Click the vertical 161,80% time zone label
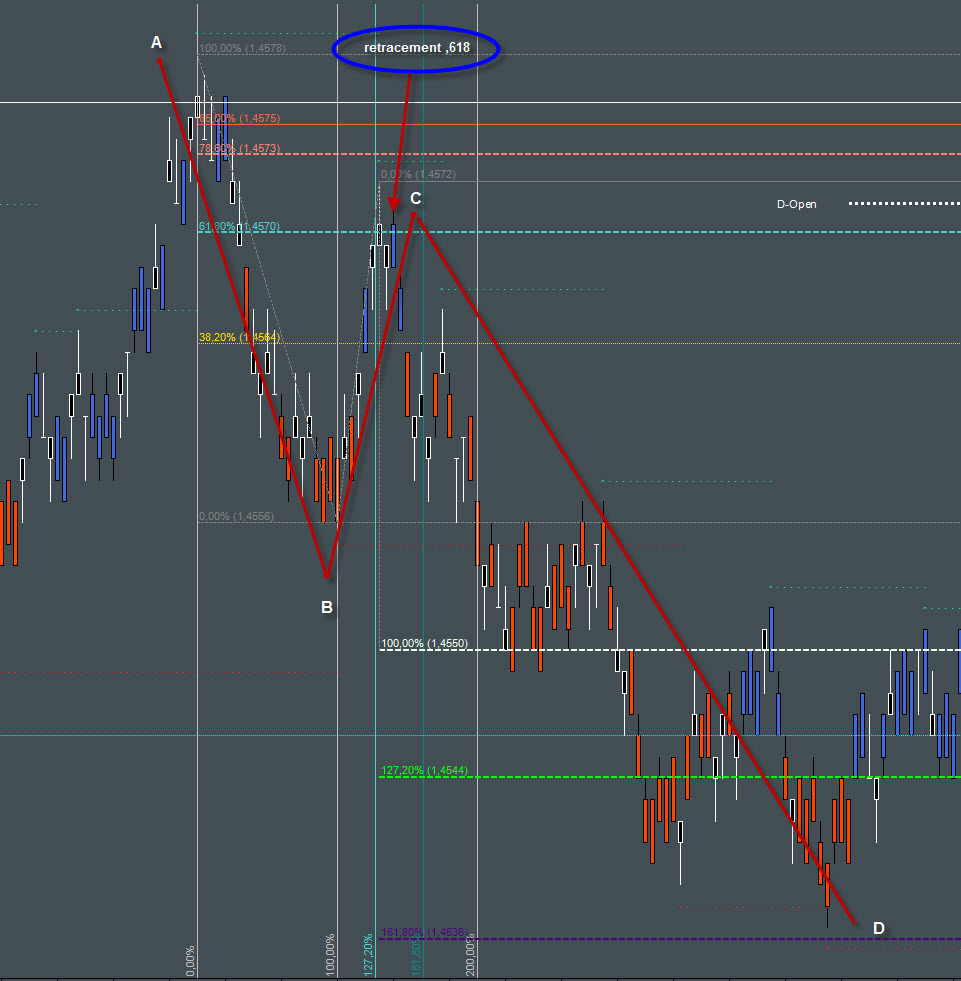The width and height of the screenshot is (961, 981). 416,955
